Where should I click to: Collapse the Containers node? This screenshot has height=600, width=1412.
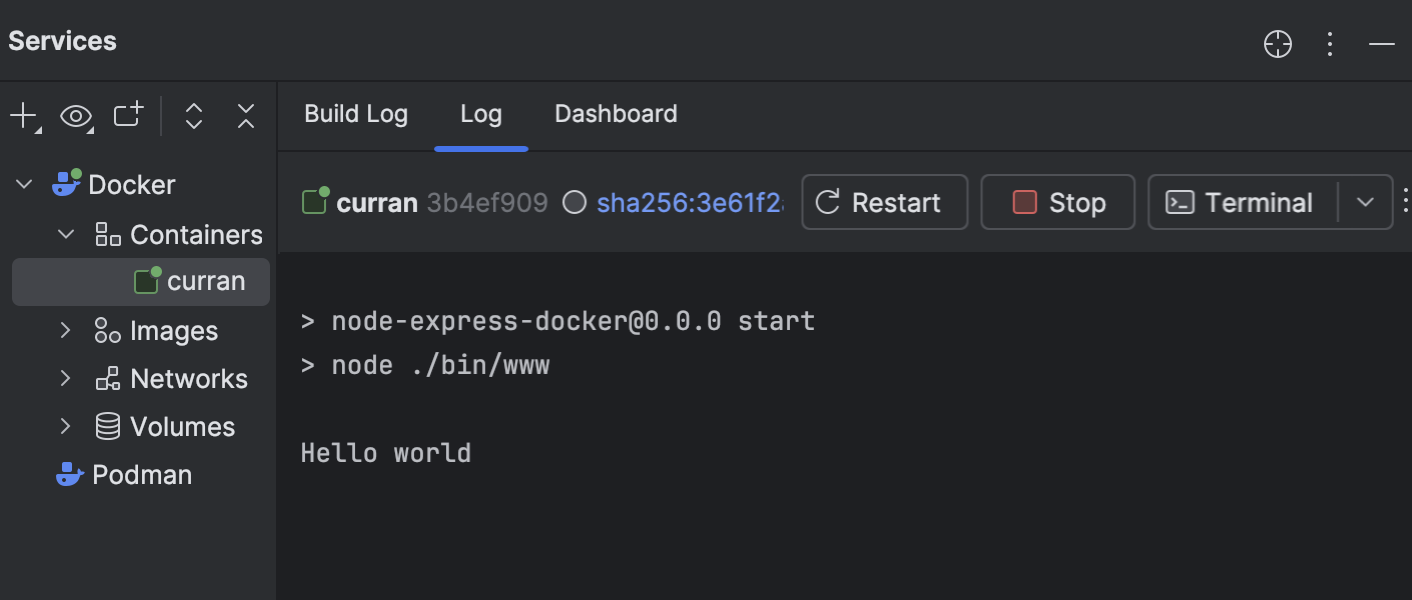click(x=66, y=234)
